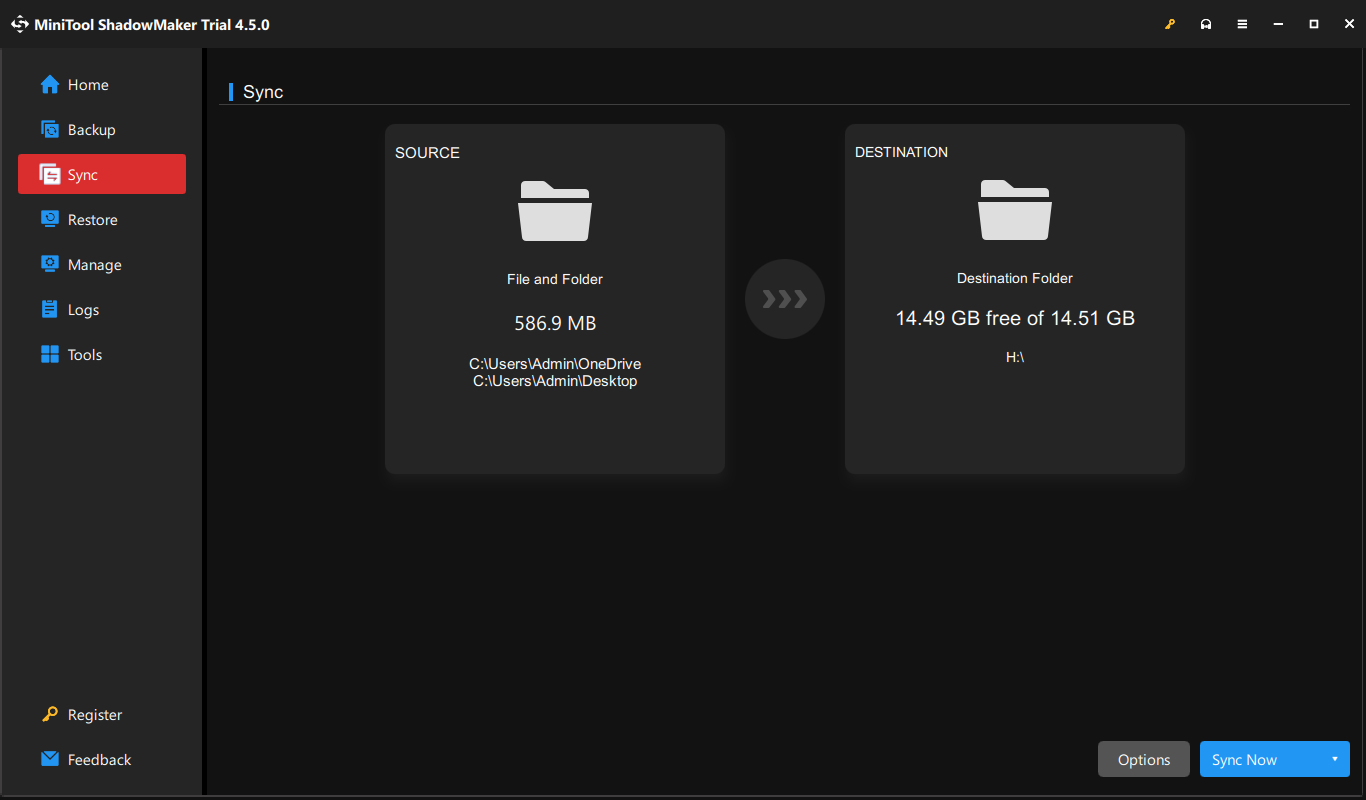Viewport: 1366px width, 800px height.
Task: Click the File and Folder label
Action: click(x=555, y=279)
